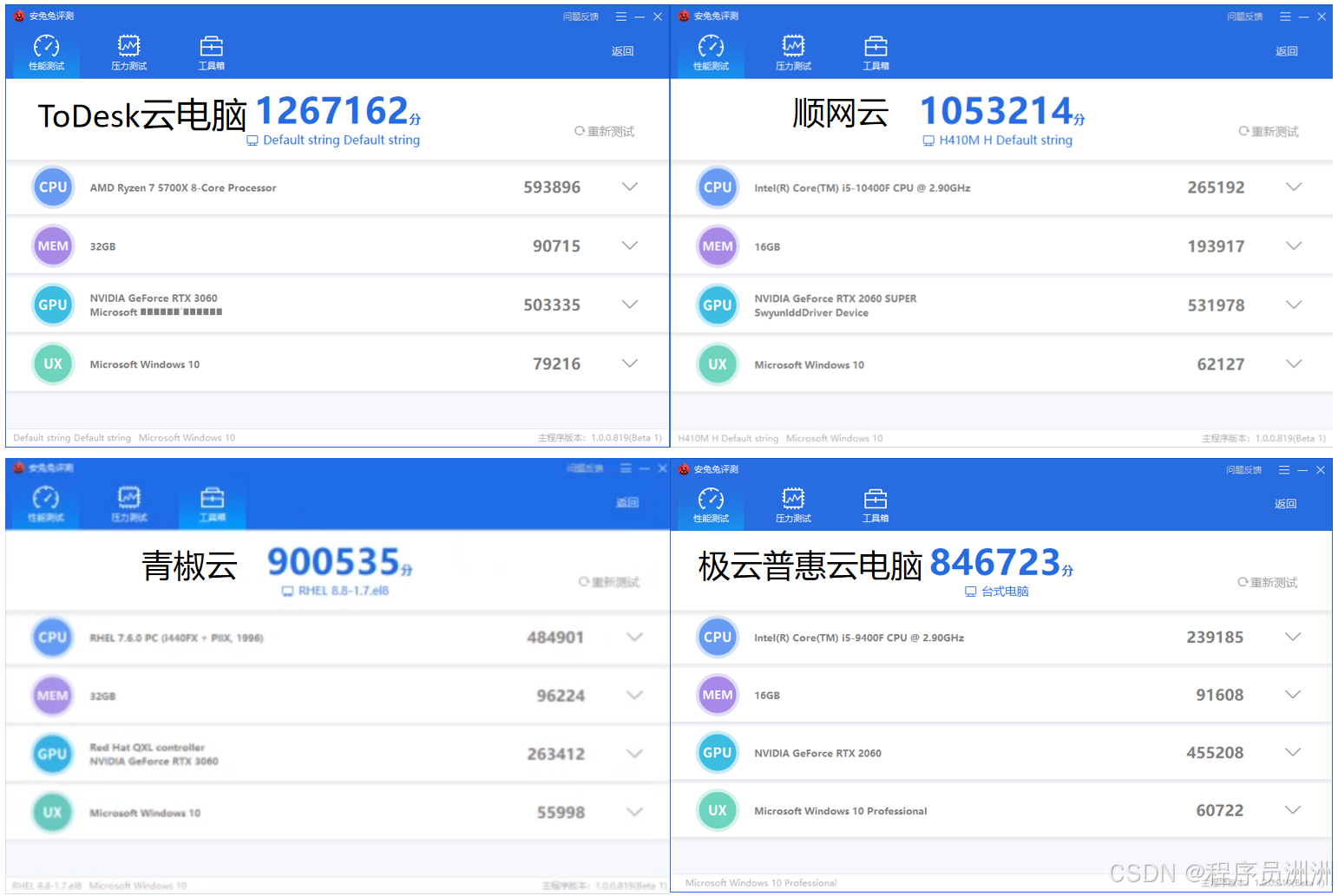
Task: Click the GPU badge for RTX 2060 SUPER
Action: tap(718, 305)
